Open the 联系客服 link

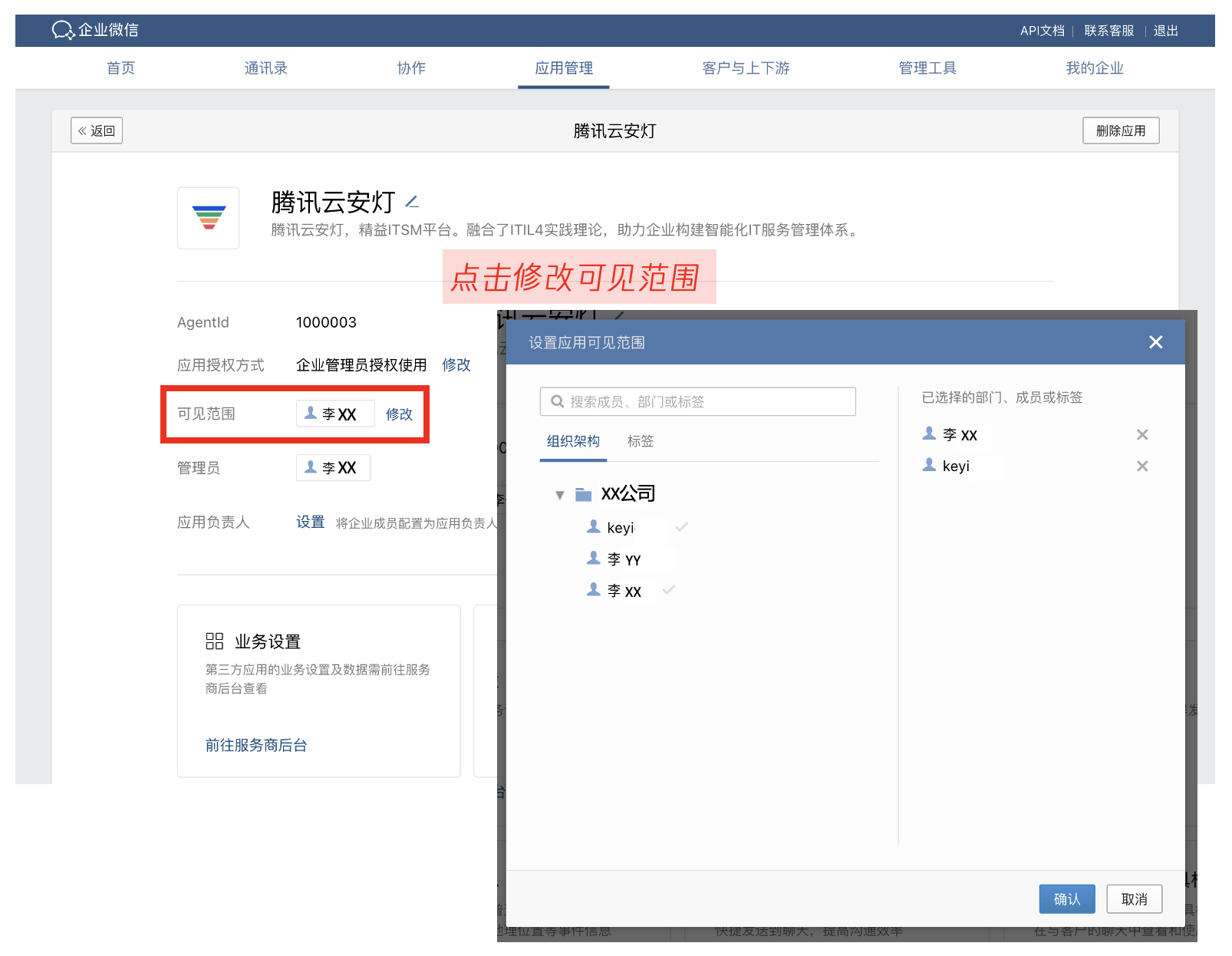[x=1108, y=31]
